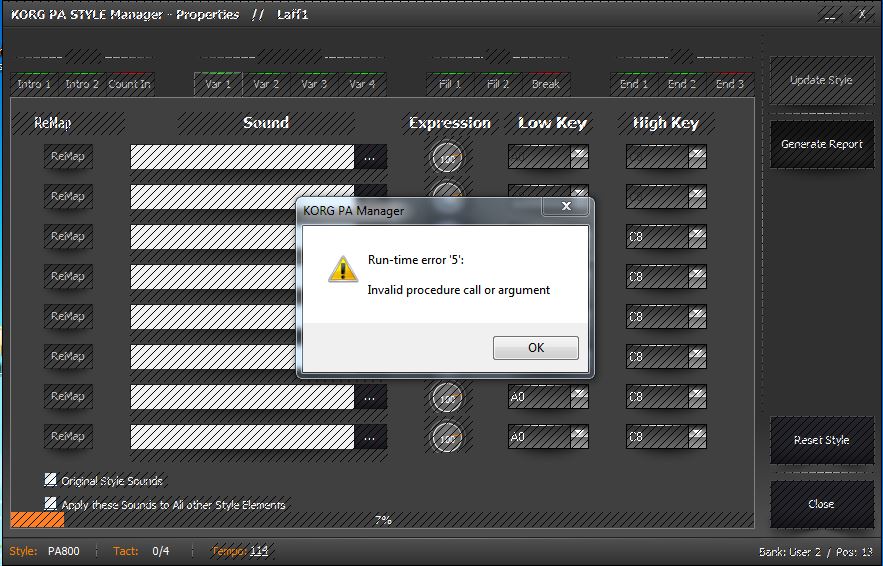This screenshot has height=566, width=883.
Task: Expand the seventh row High Key dropdown
Action: pyautogui.click(x=697, y=396)
